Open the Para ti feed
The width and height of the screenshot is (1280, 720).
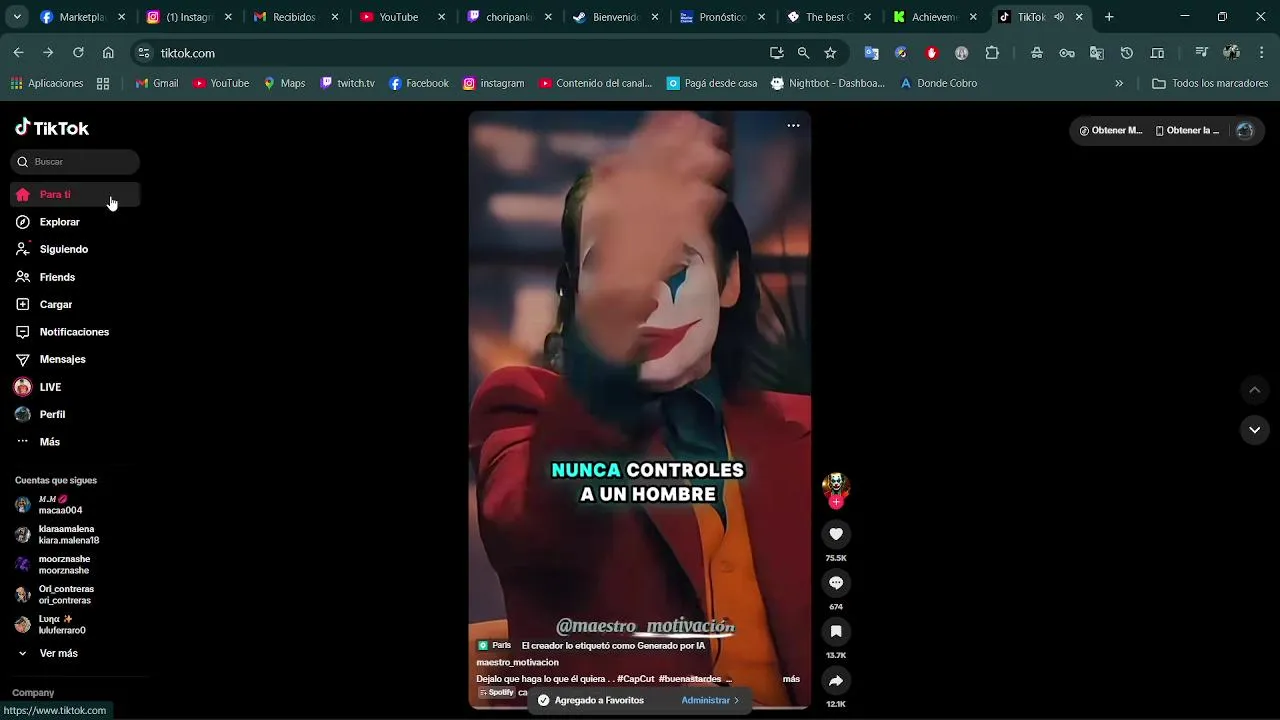75,194
